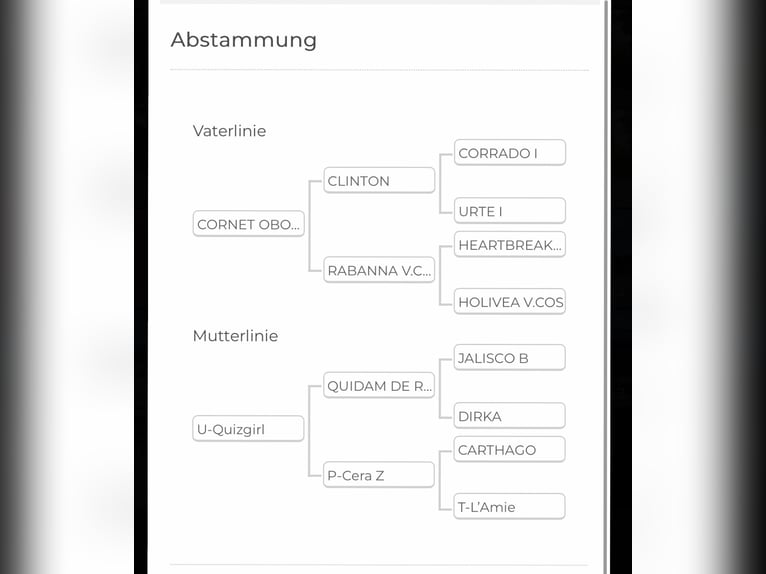Click the Mutterlinie label

pyautogui.click(x=235, y=336)
